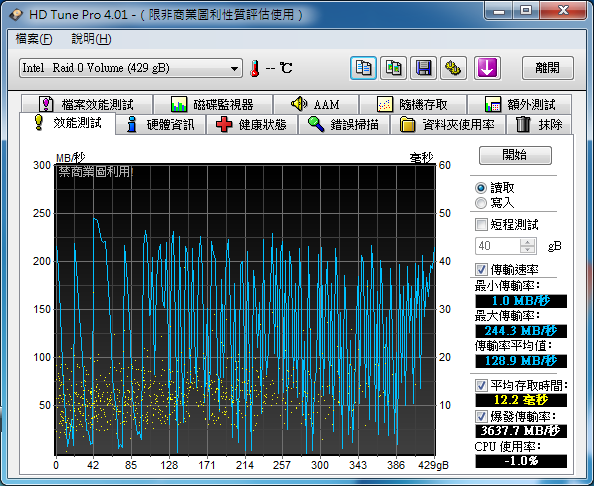
Task: Open the 檔案(F) menu
Action: pyautogui.click(x=34, y=39)
